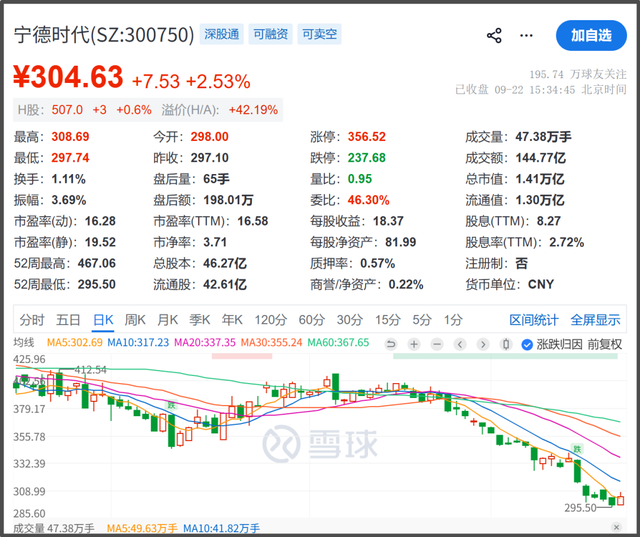Open the three-dots more options menu
This screenshot has width=640, height=537.
526,36
